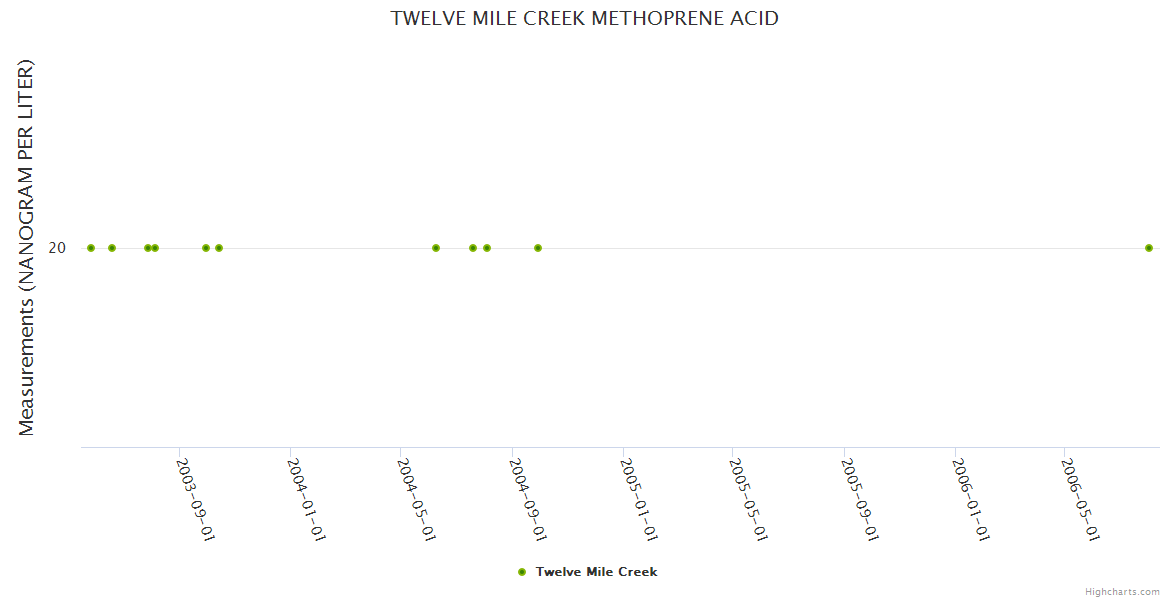Click the green legend marker icon
The width and height of the screenshot is (1170, 600).
click(521, 572)
